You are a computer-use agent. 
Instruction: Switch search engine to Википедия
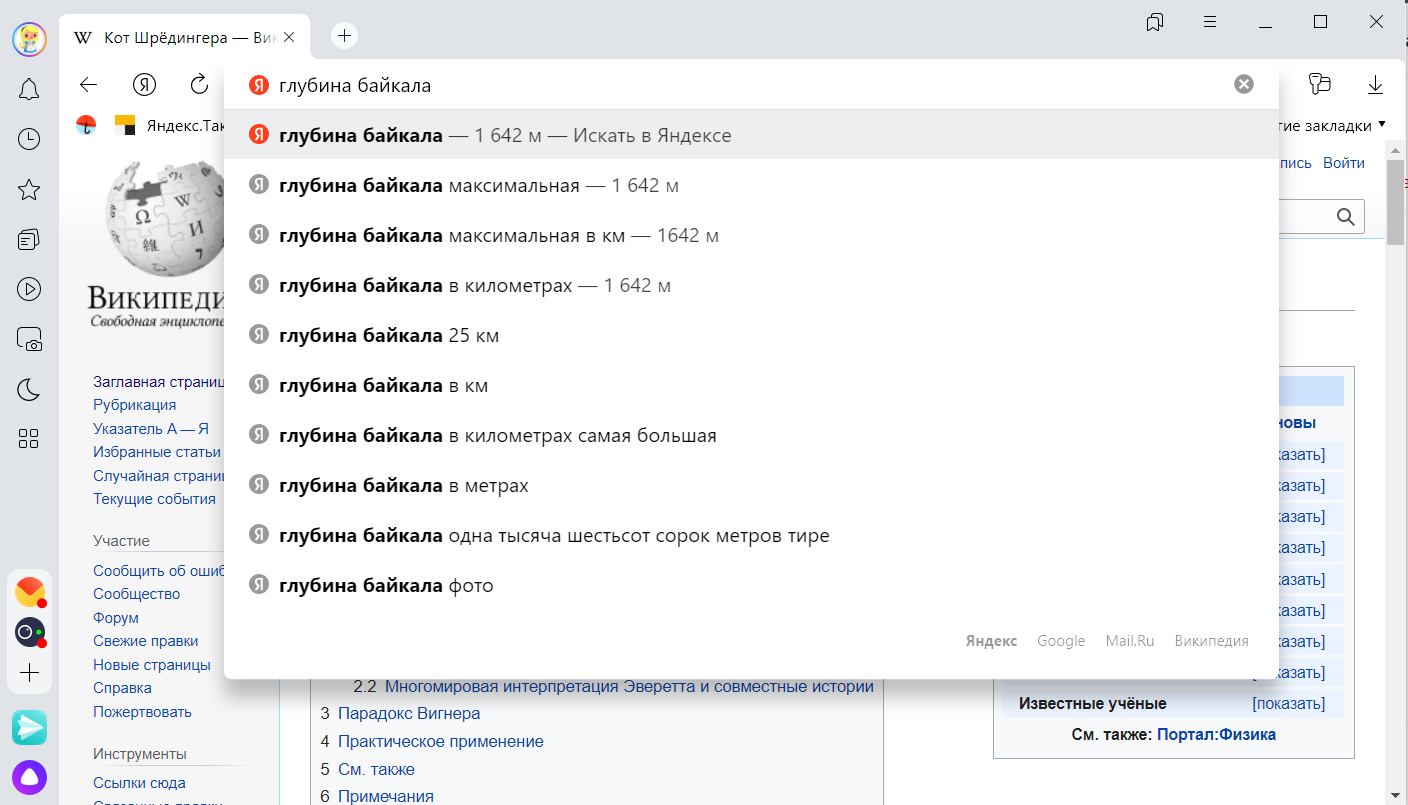pos(1212,641)
